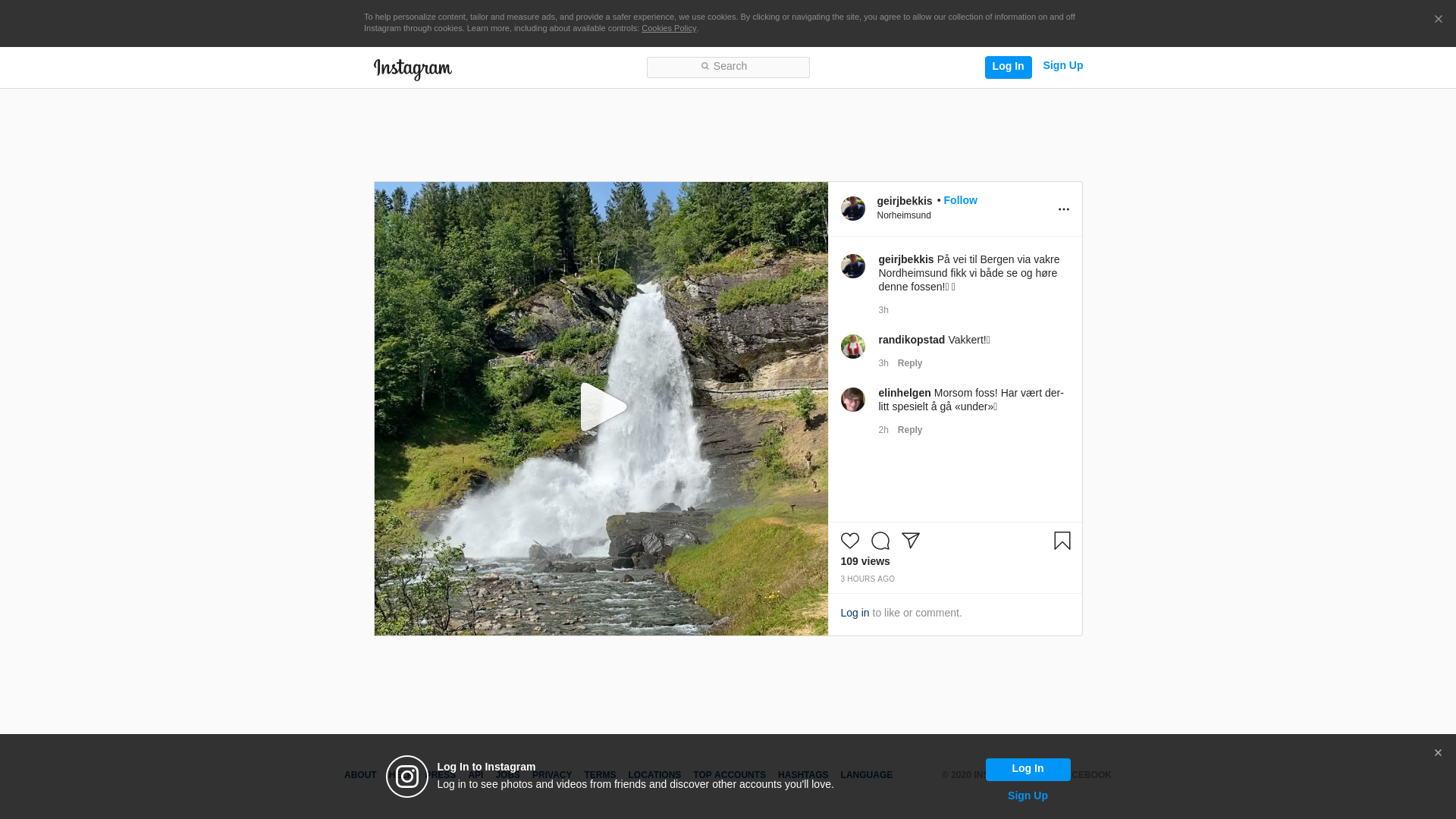The height and width of the screenshot is (819, 1456).
Task: Reply to elinhelgen's comment
Action: (x=909, y=430)
